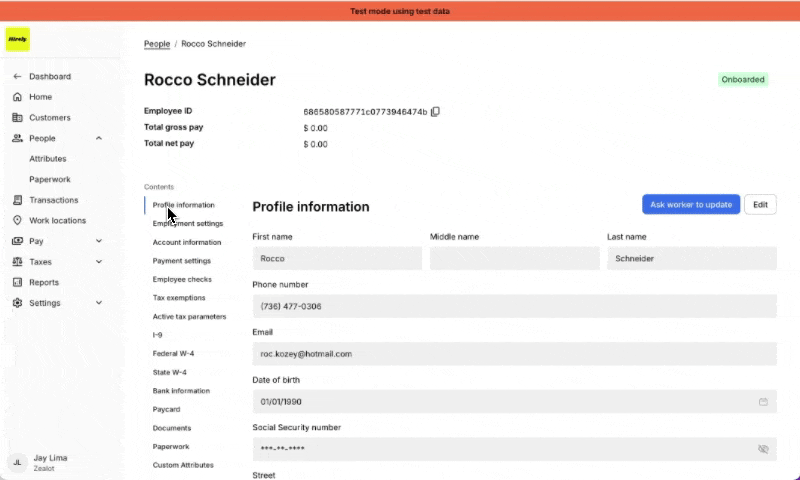Open the Paperwork item under People in the sidebar
The image size is (800, 480).
49,180
